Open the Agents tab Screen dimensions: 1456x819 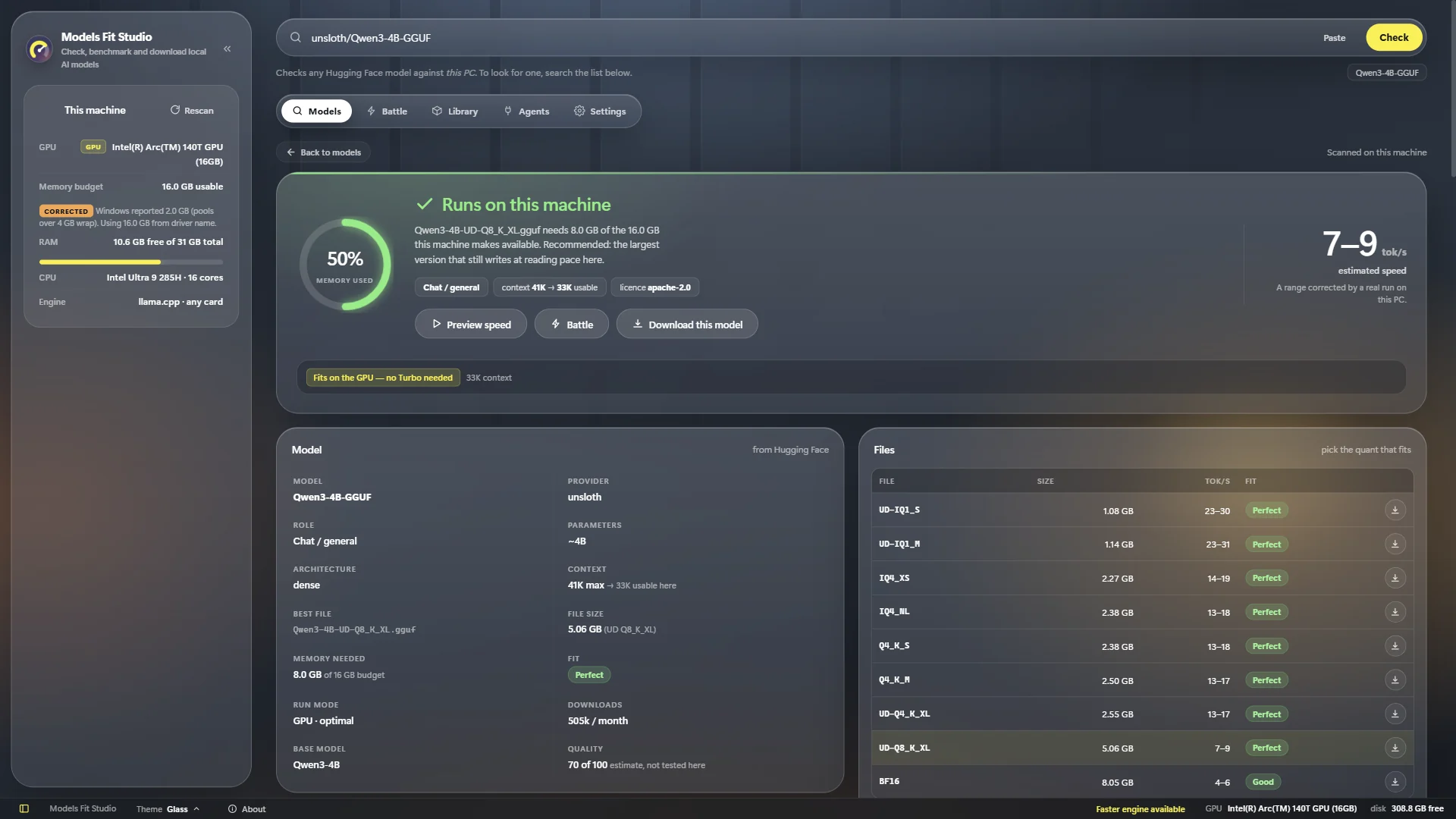point(526,111)
